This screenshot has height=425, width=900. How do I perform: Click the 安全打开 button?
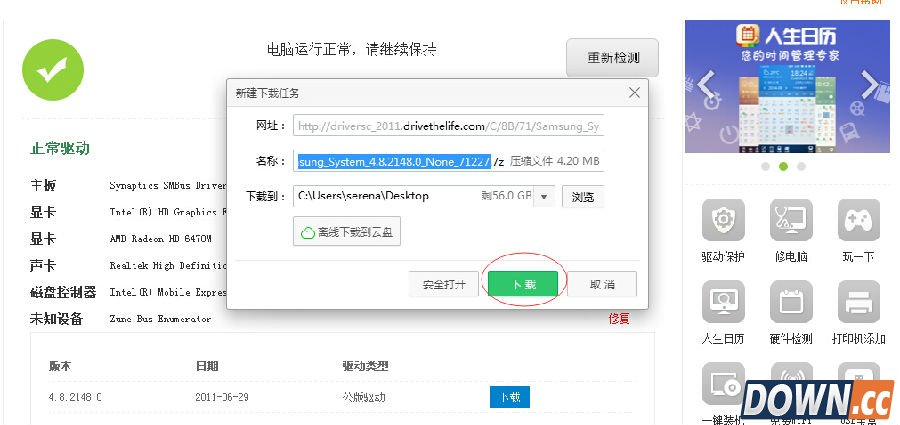pyautogui.click(x=444, y=284)
